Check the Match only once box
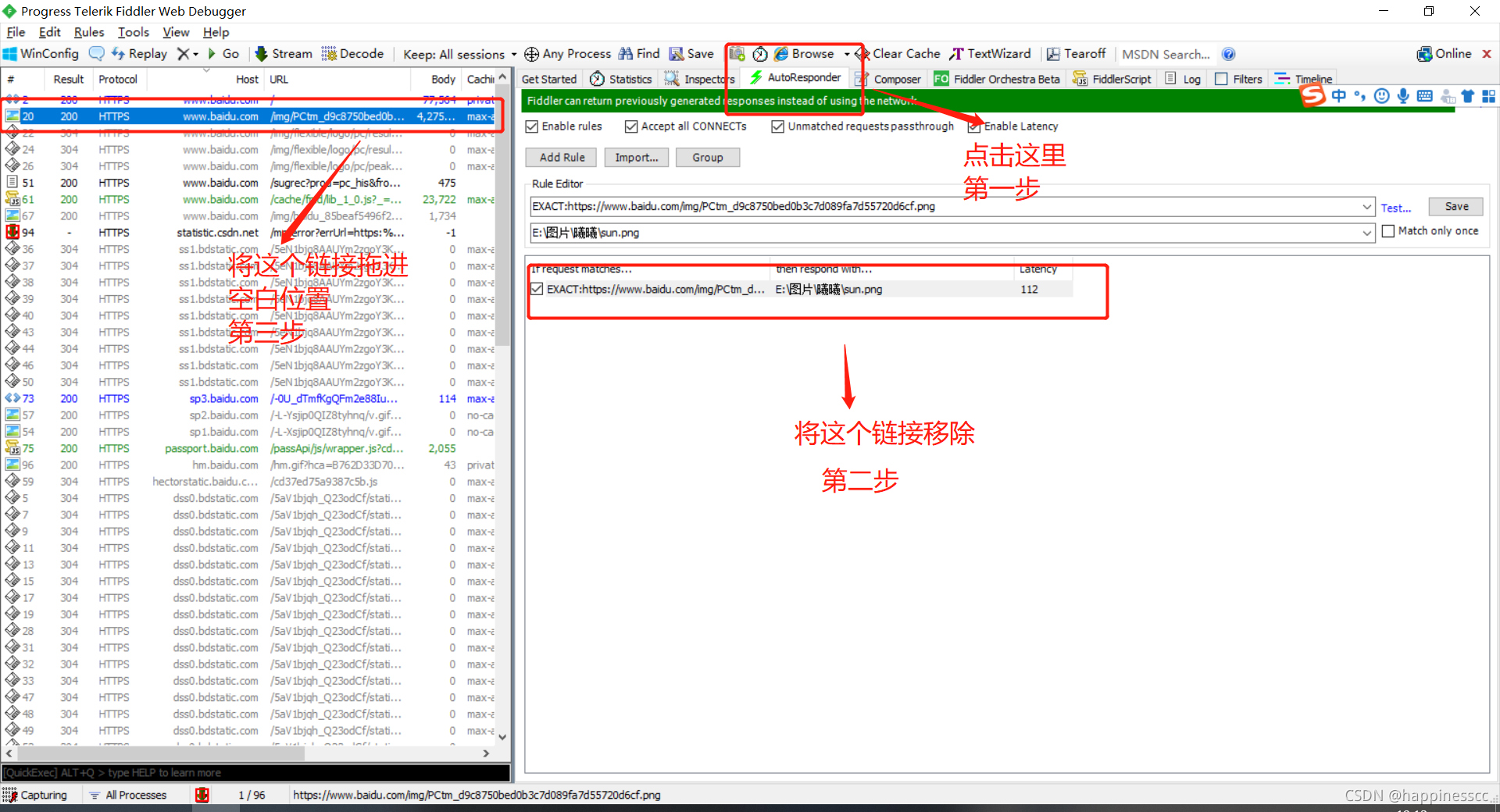This screenshot has height=812, width=1500. click(1388, 231)
